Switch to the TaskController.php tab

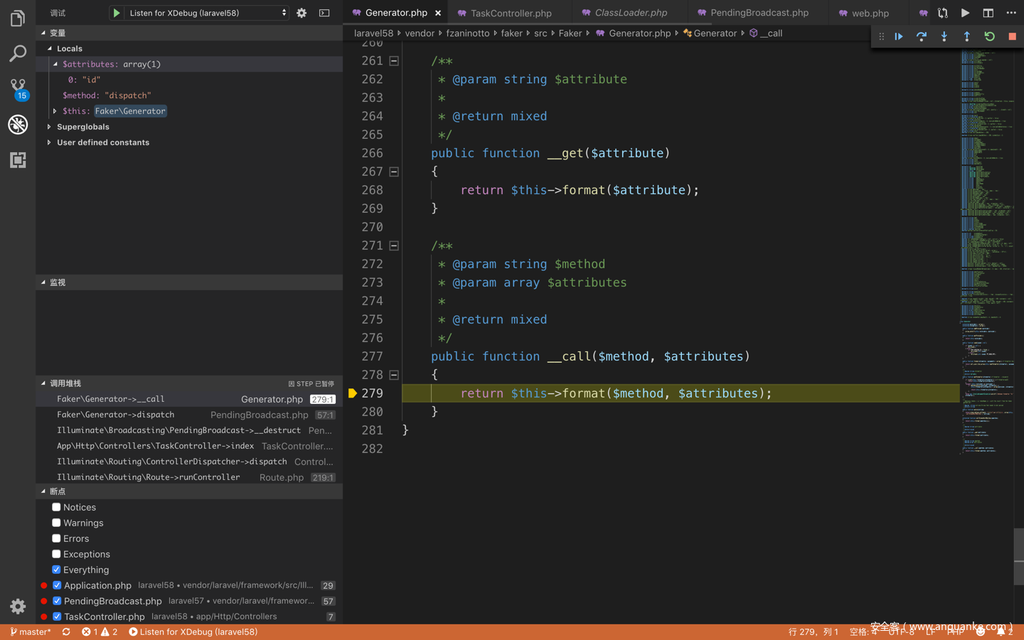[510, 13]
